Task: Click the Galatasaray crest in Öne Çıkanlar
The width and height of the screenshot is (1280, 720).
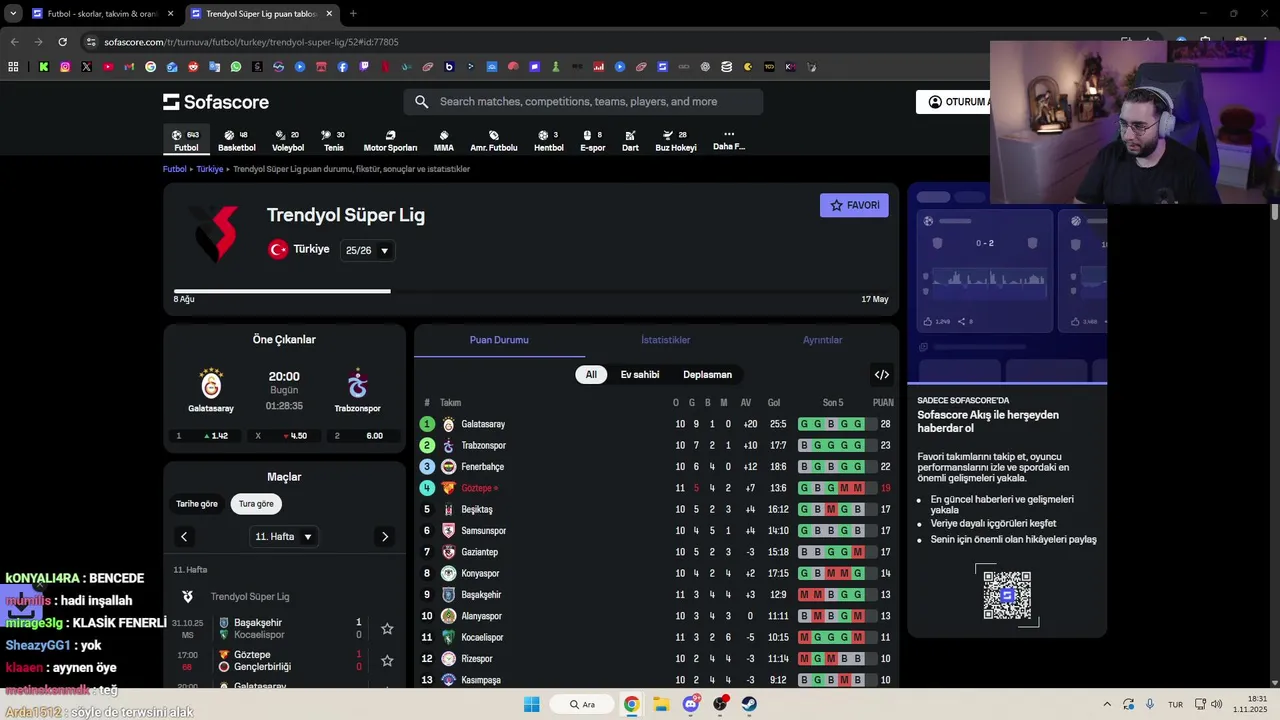Action: click(x=211, y=384)
